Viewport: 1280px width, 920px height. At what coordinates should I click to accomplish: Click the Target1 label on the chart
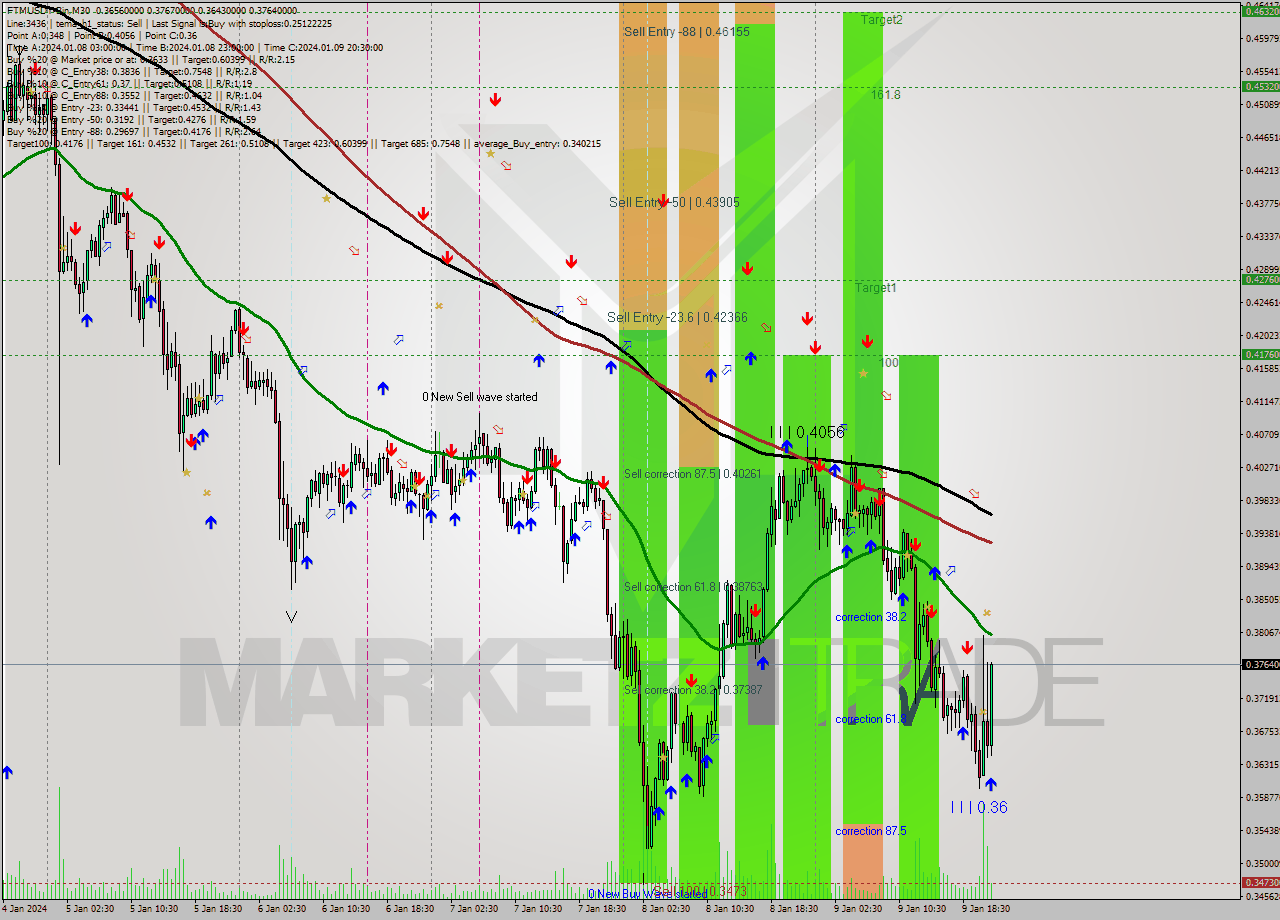875,288
